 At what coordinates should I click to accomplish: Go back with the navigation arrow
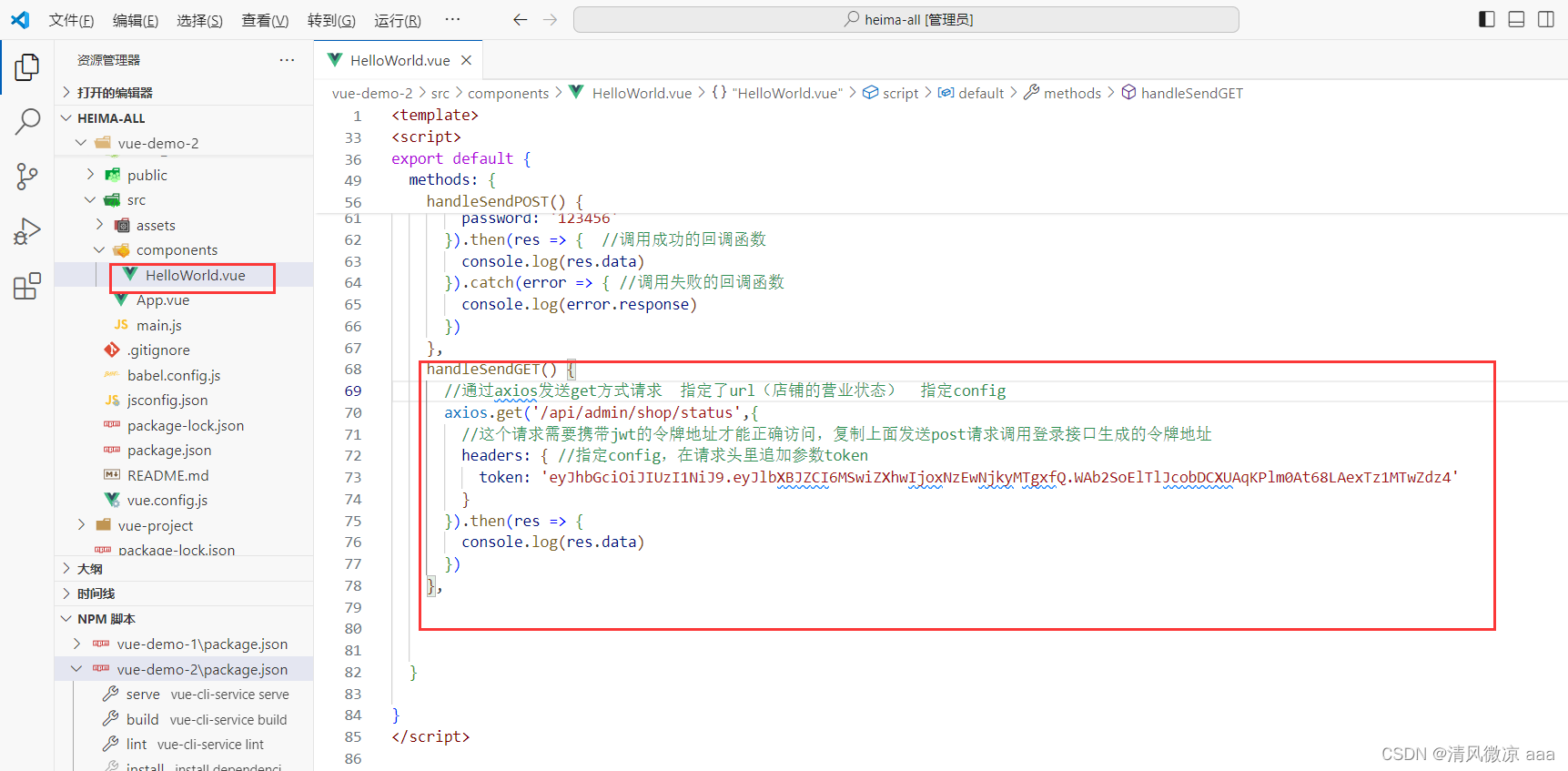[520, 19]
